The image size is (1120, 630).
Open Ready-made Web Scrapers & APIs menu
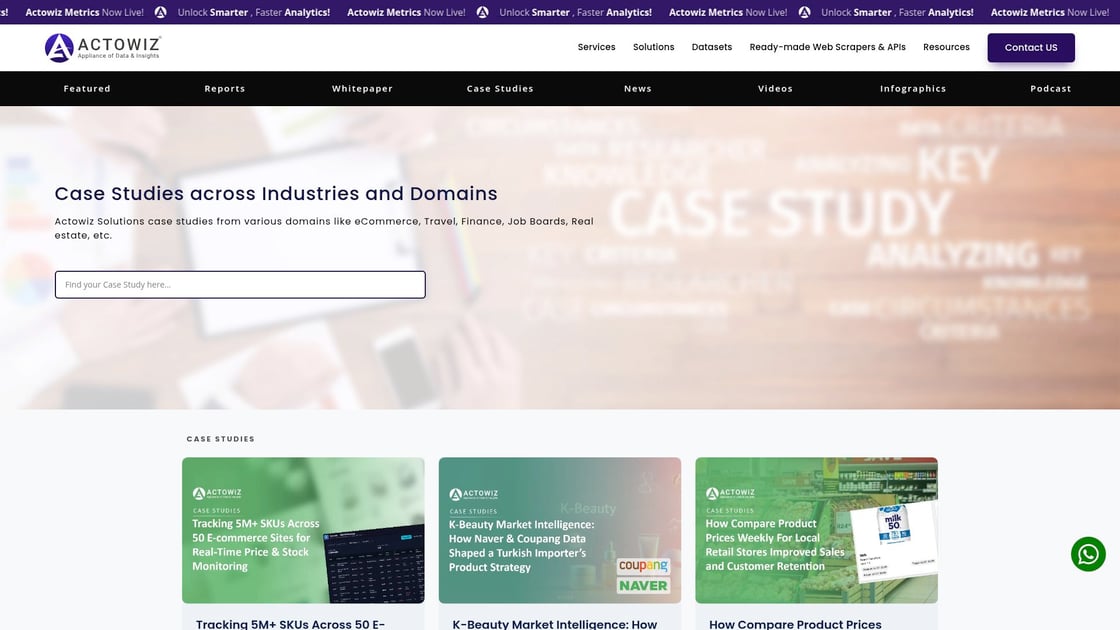827,47
